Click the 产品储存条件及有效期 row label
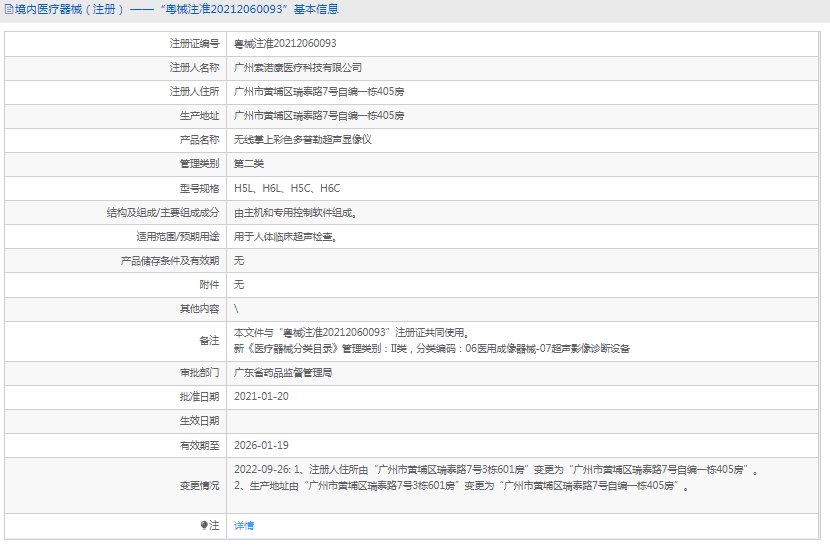Screen dimensions: 830x545 169,260
